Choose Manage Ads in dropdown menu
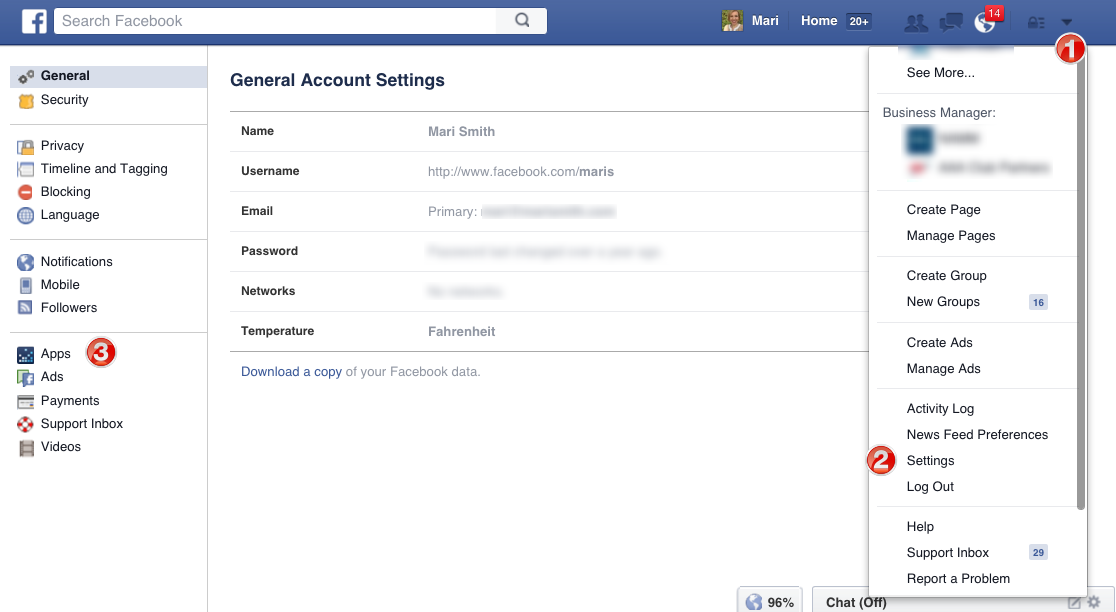The height and width of the screenshot is (612, 1116). pyautogui.click(x=943, y=369)
